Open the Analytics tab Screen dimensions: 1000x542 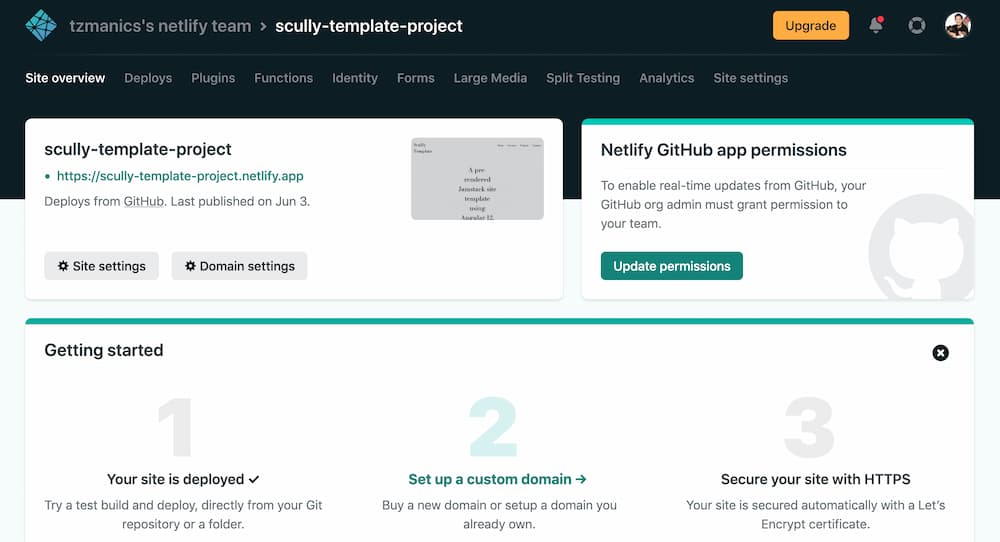coord(667,78)
